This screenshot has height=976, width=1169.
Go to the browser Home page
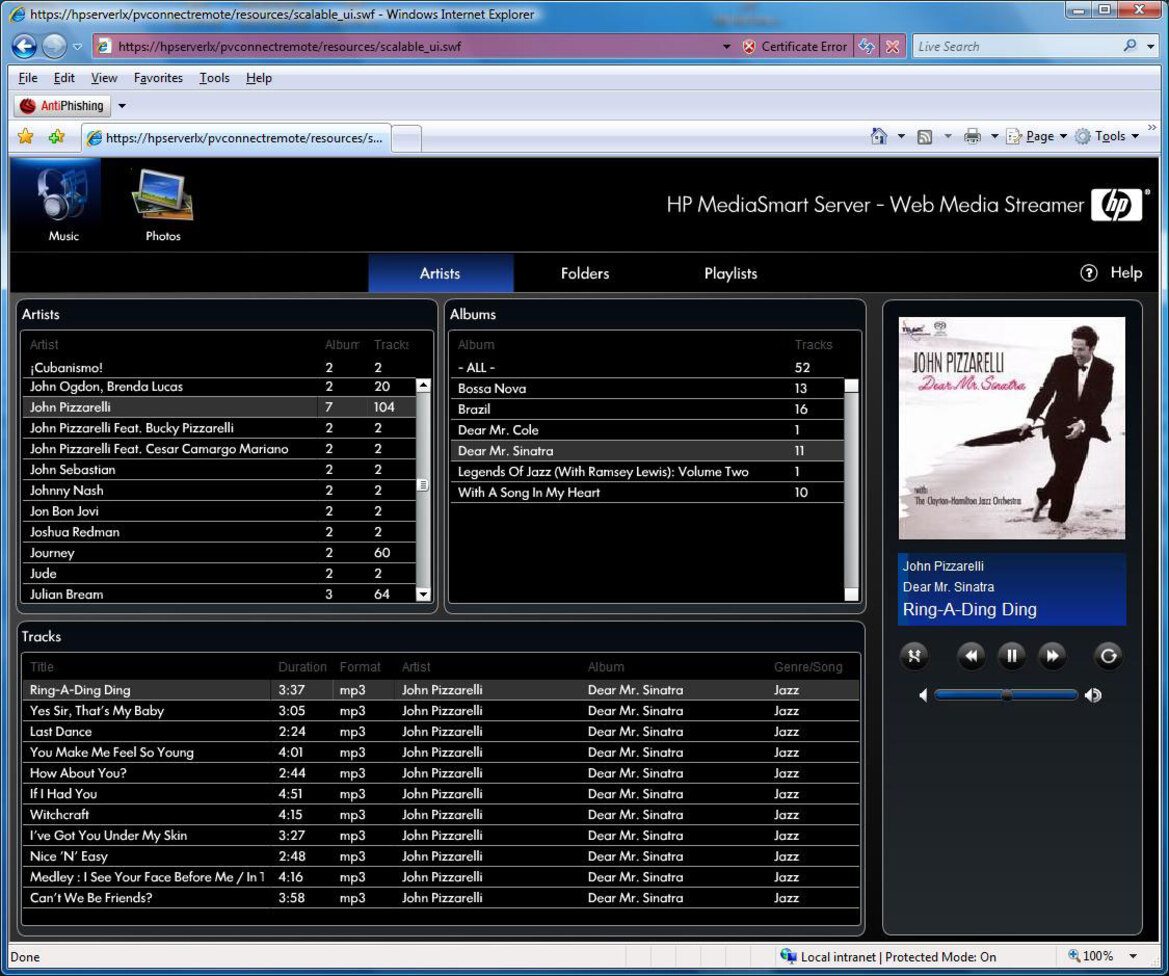tap(879, 136)
